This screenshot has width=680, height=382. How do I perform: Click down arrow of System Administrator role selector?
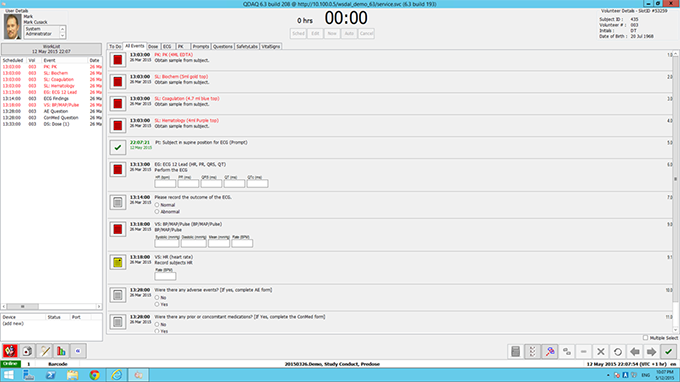[62, 35]
